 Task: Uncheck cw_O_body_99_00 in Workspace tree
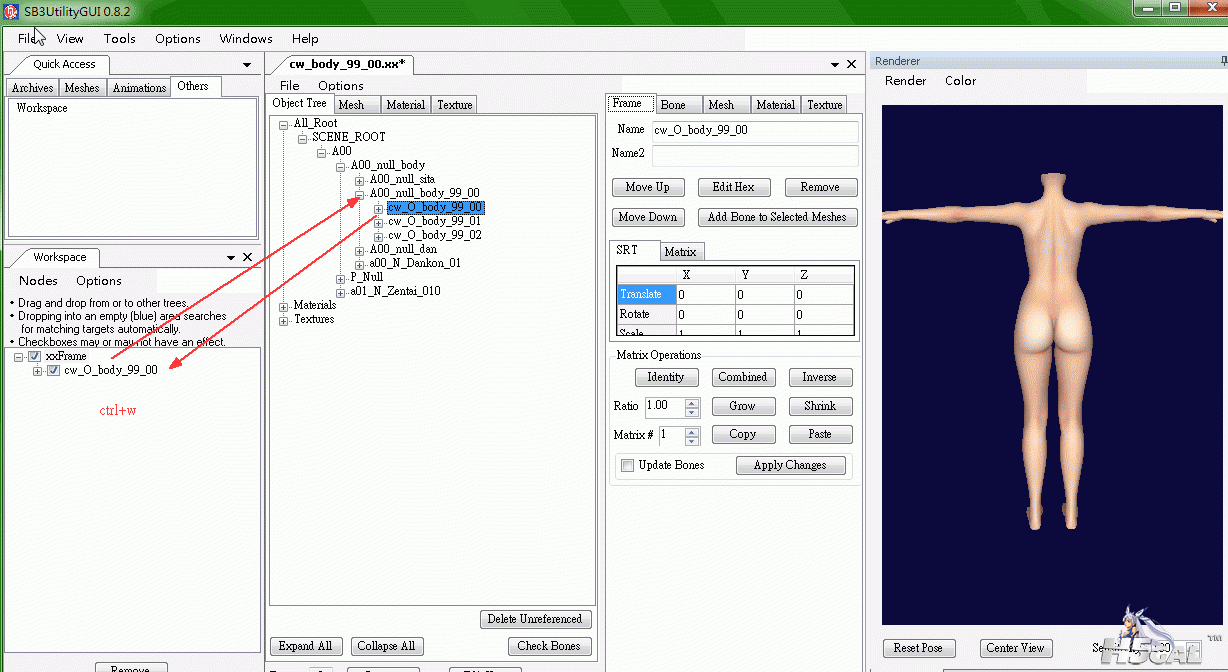(53, 370)
